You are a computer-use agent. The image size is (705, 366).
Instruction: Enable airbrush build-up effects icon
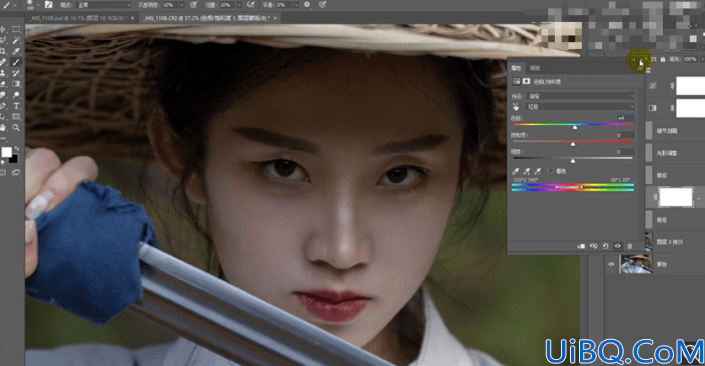pyautogui.click(x=251, y=4)
